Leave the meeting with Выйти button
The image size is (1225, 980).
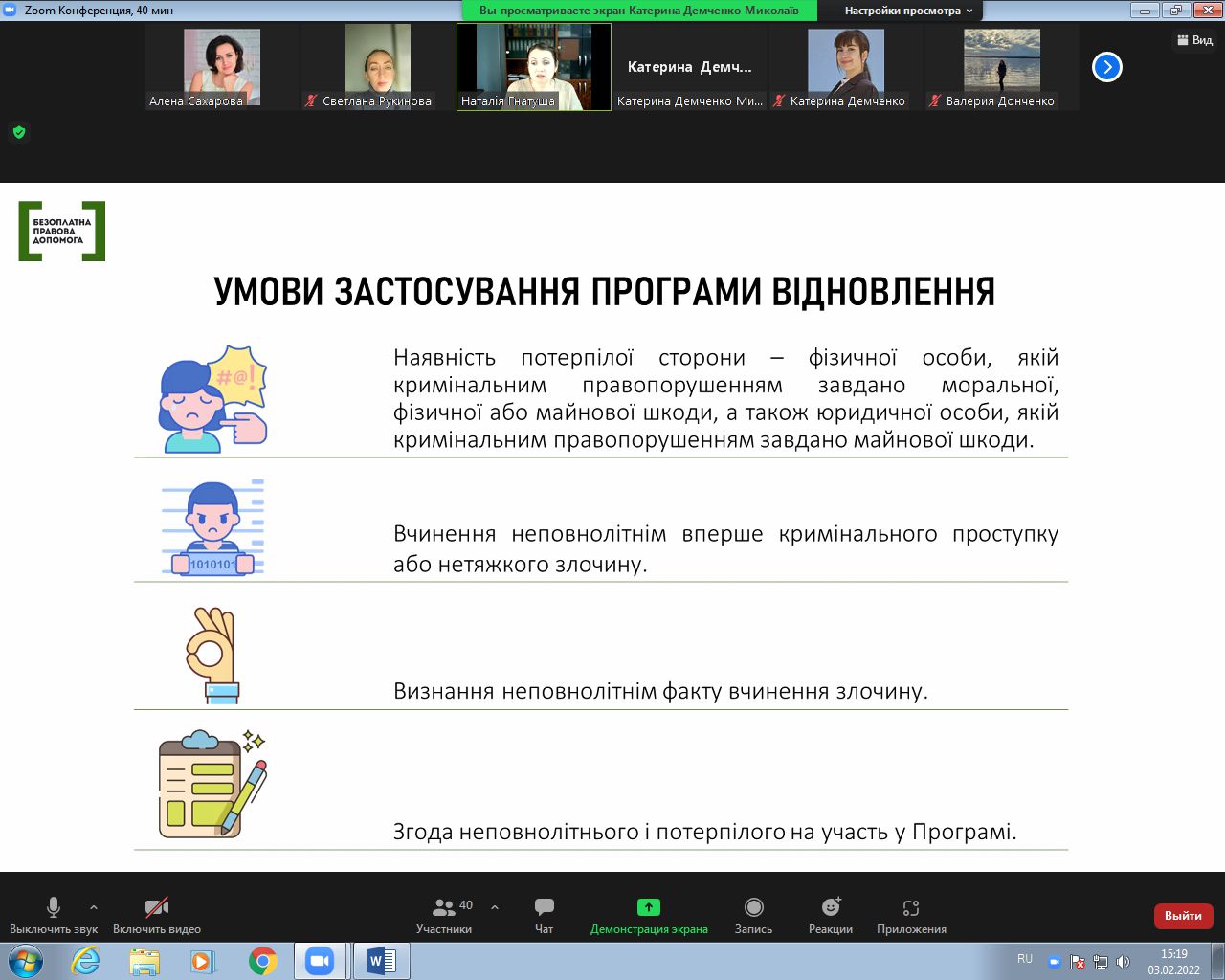1183,916
